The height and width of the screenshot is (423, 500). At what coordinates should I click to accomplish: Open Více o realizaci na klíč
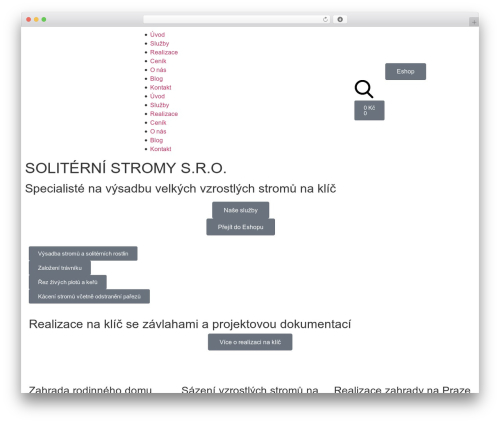point(250,342)
